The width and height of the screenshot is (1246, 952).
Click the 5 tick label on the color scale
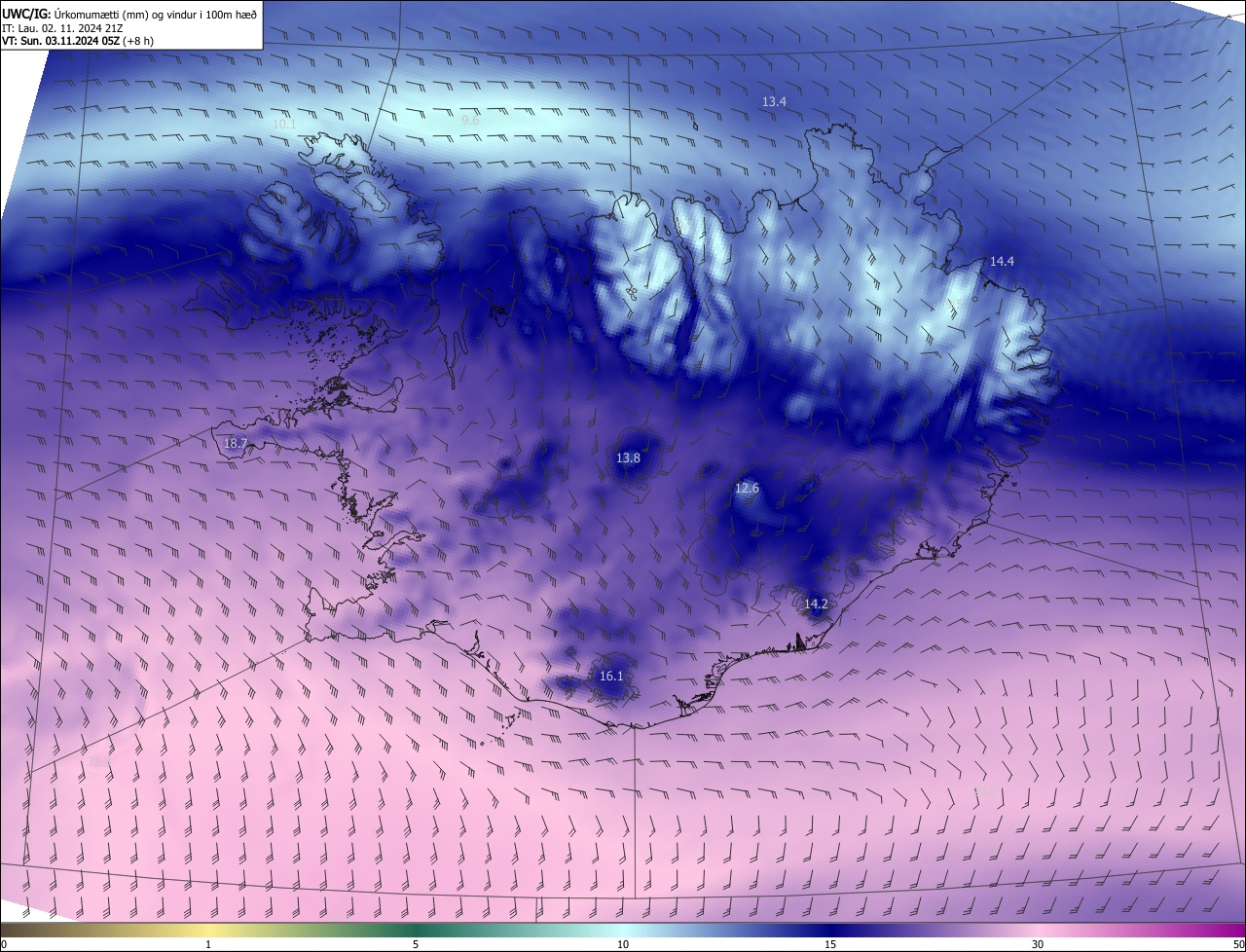(x=416, y=944)
